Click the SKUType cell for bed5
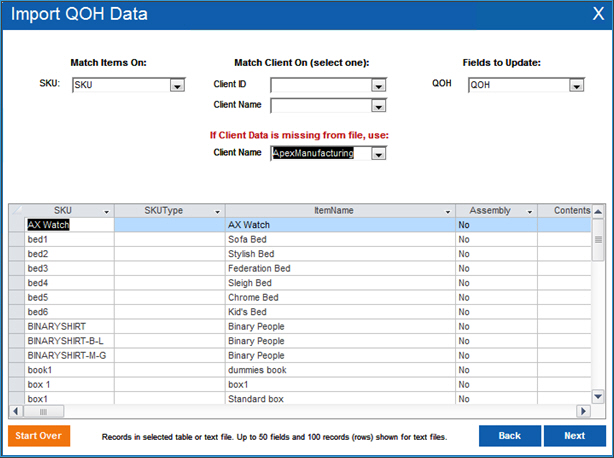This screenshot has width=614, height=458. click(170, 297)
